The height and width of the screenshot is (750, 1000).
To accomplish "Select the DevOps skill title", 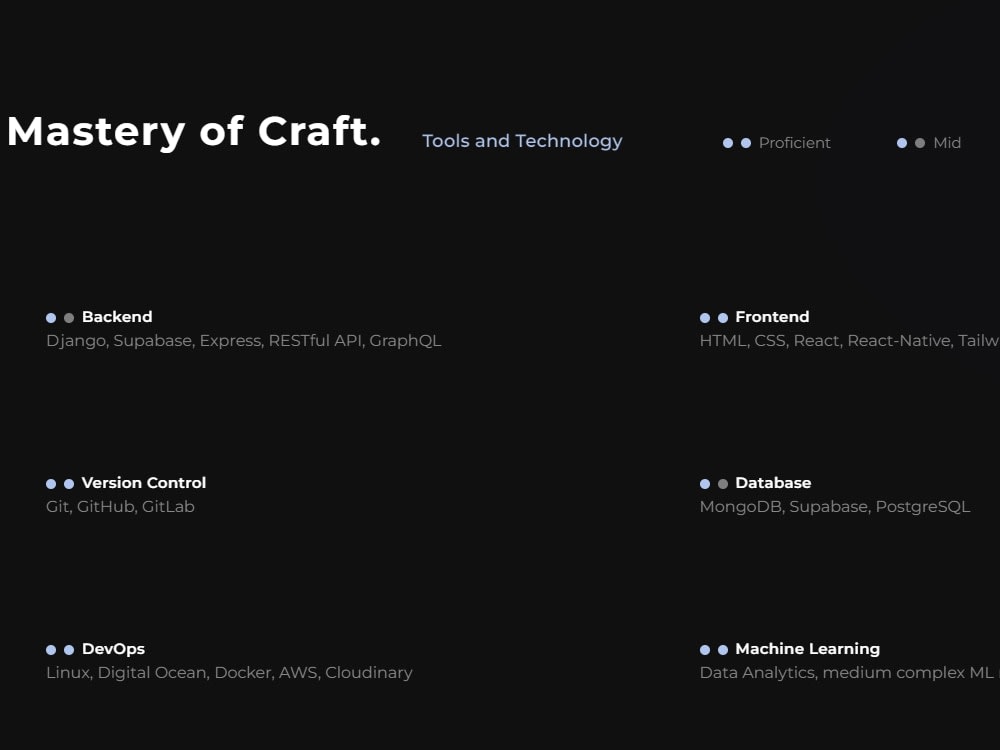I will pyautogui.click(x=114, y=649).
